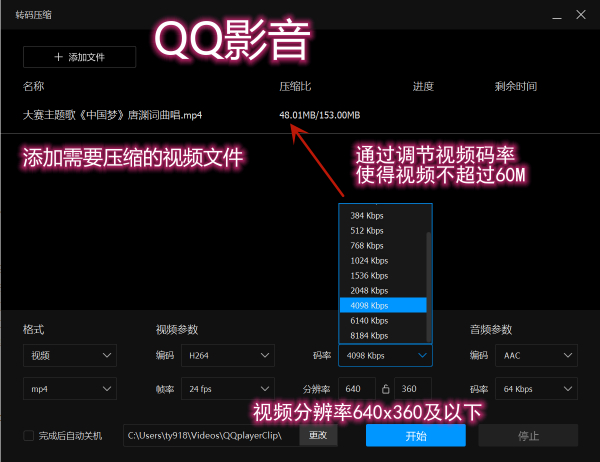Click the 进度 column header
The image size is (600, 462).
click(x=423, y=86)
